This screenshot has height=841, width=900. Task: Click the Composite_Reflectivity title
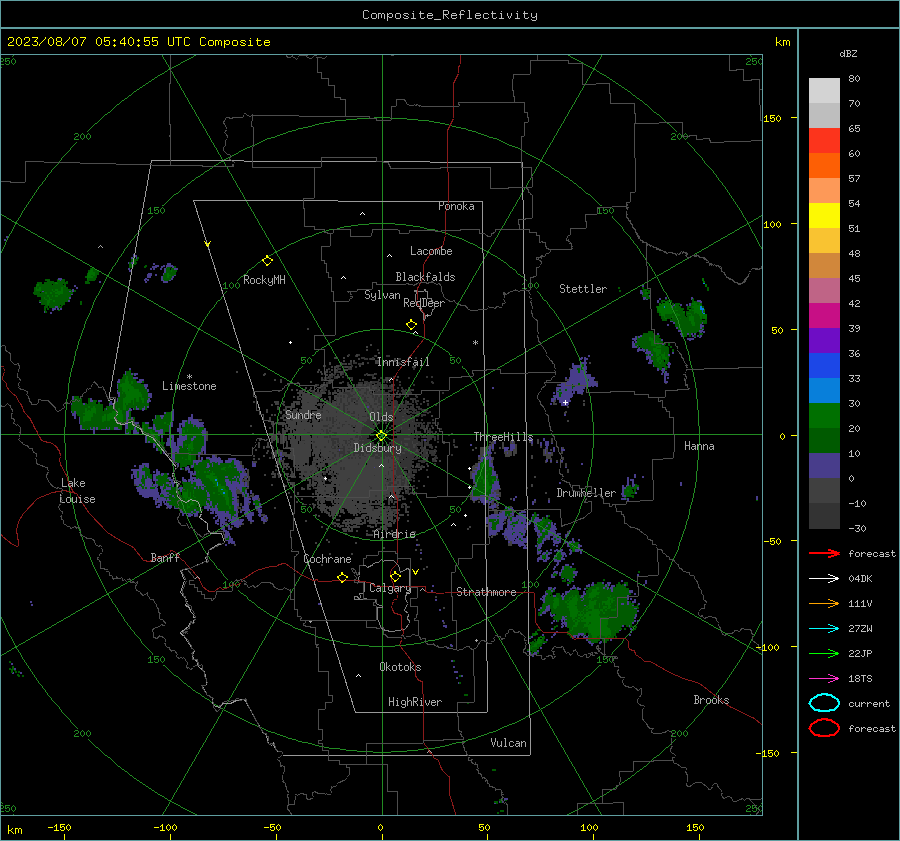click(x=450, y=15)
